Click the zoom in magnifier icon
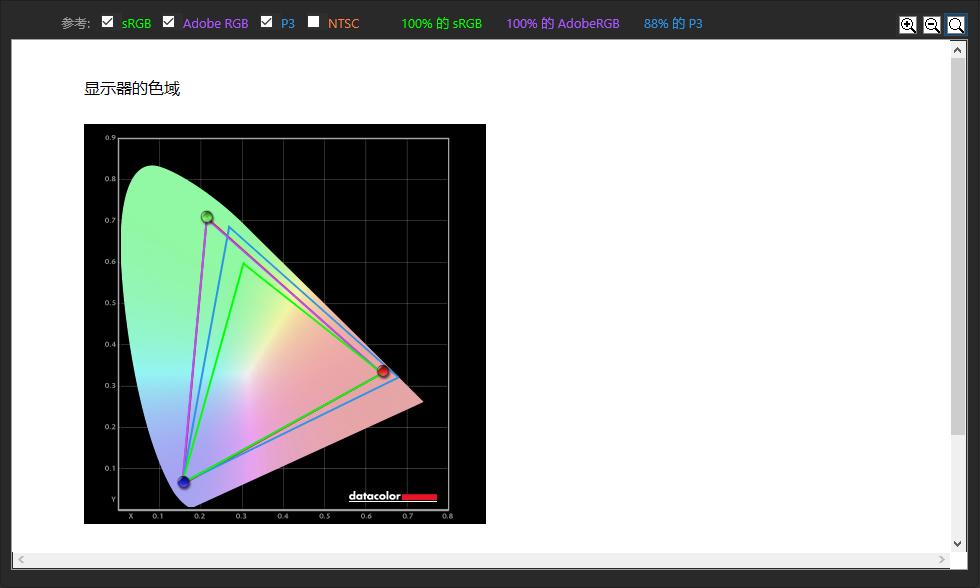 [x=907, y=25]
